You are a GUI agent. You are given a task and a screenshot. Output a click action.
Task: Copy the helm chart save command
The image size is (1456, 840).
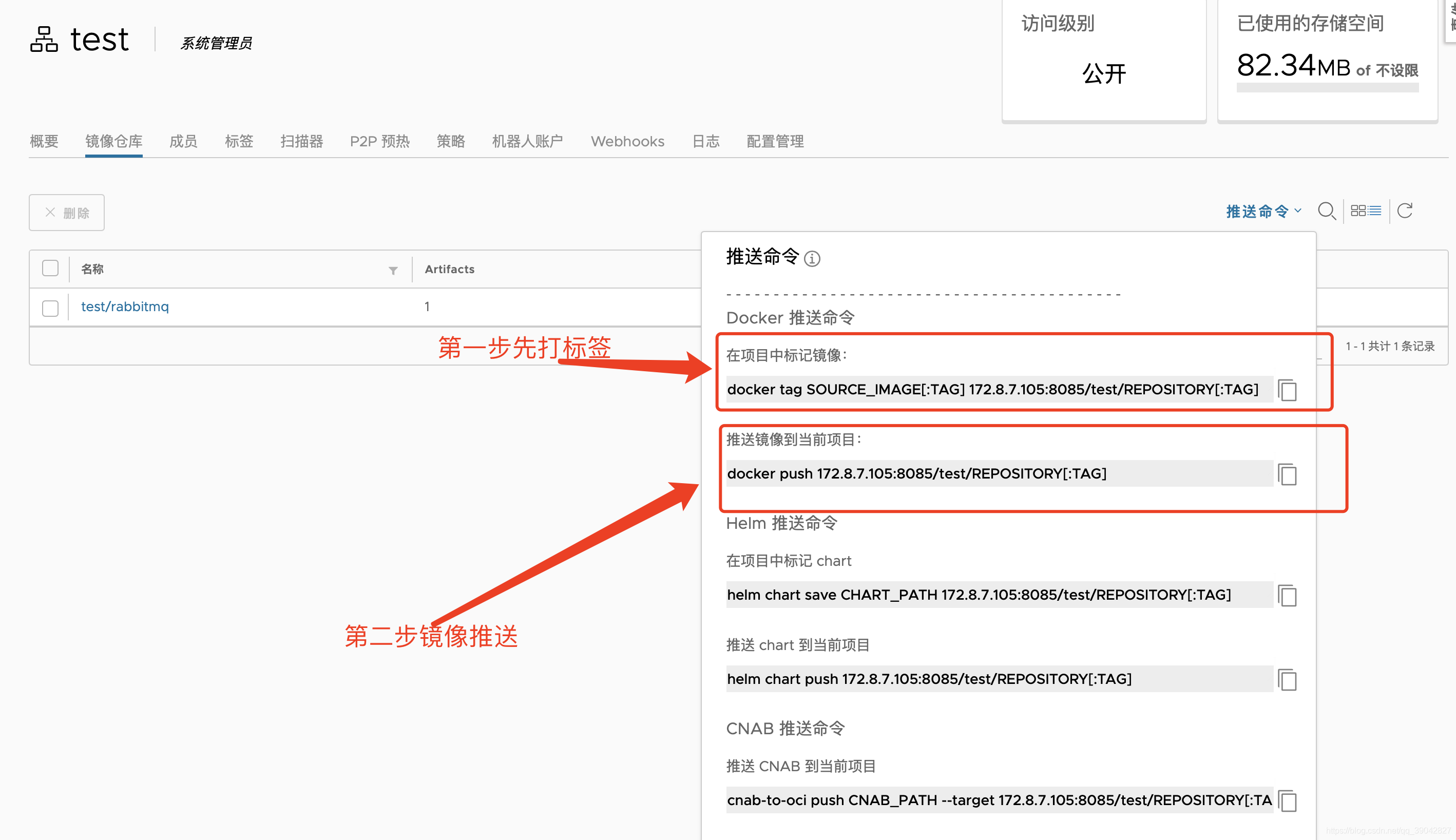[x=1287, y=596]
